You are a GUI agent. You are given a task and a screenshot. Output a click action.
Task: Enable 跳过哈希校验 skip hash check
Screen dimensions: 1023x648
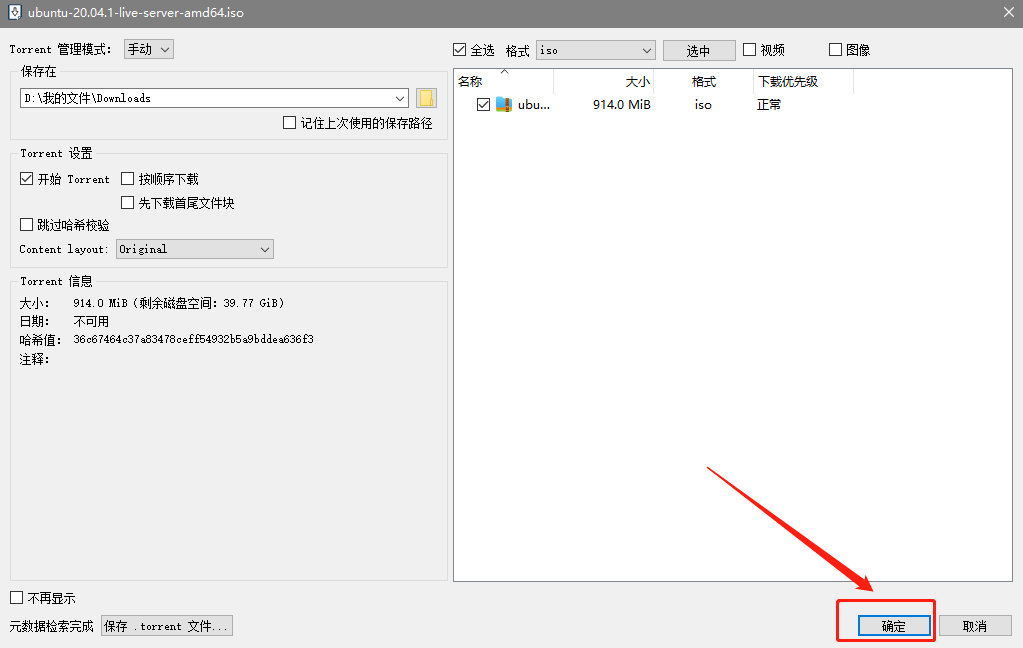coord(26,224)
